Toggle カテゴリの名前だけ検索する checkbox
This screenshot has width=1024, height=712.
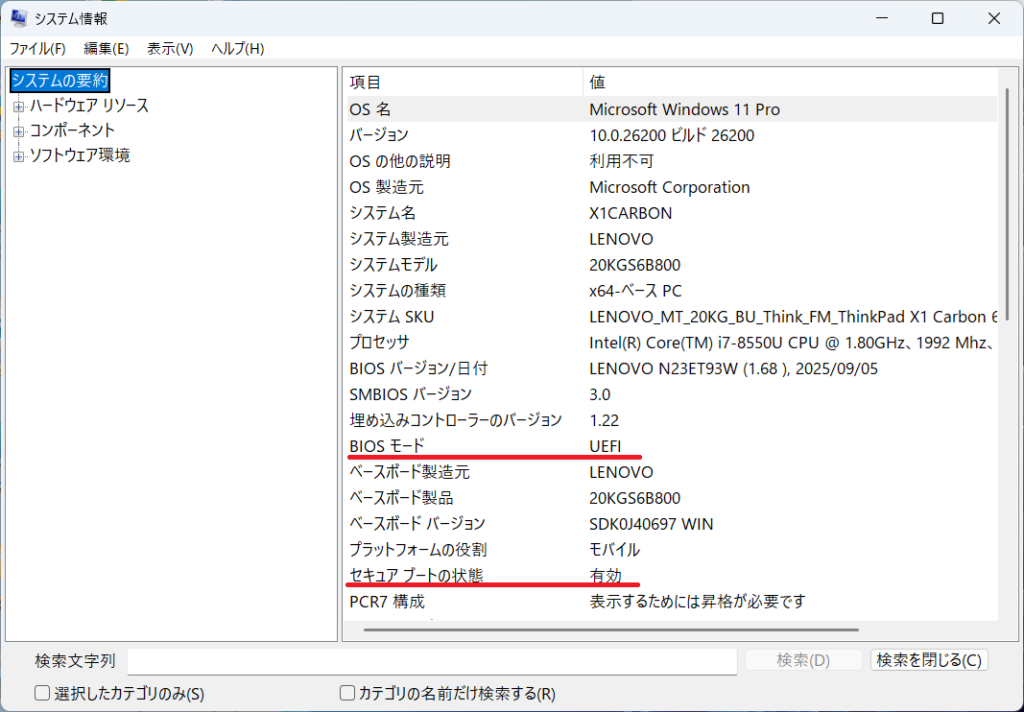pyautogui.click(x=347, y=693)
